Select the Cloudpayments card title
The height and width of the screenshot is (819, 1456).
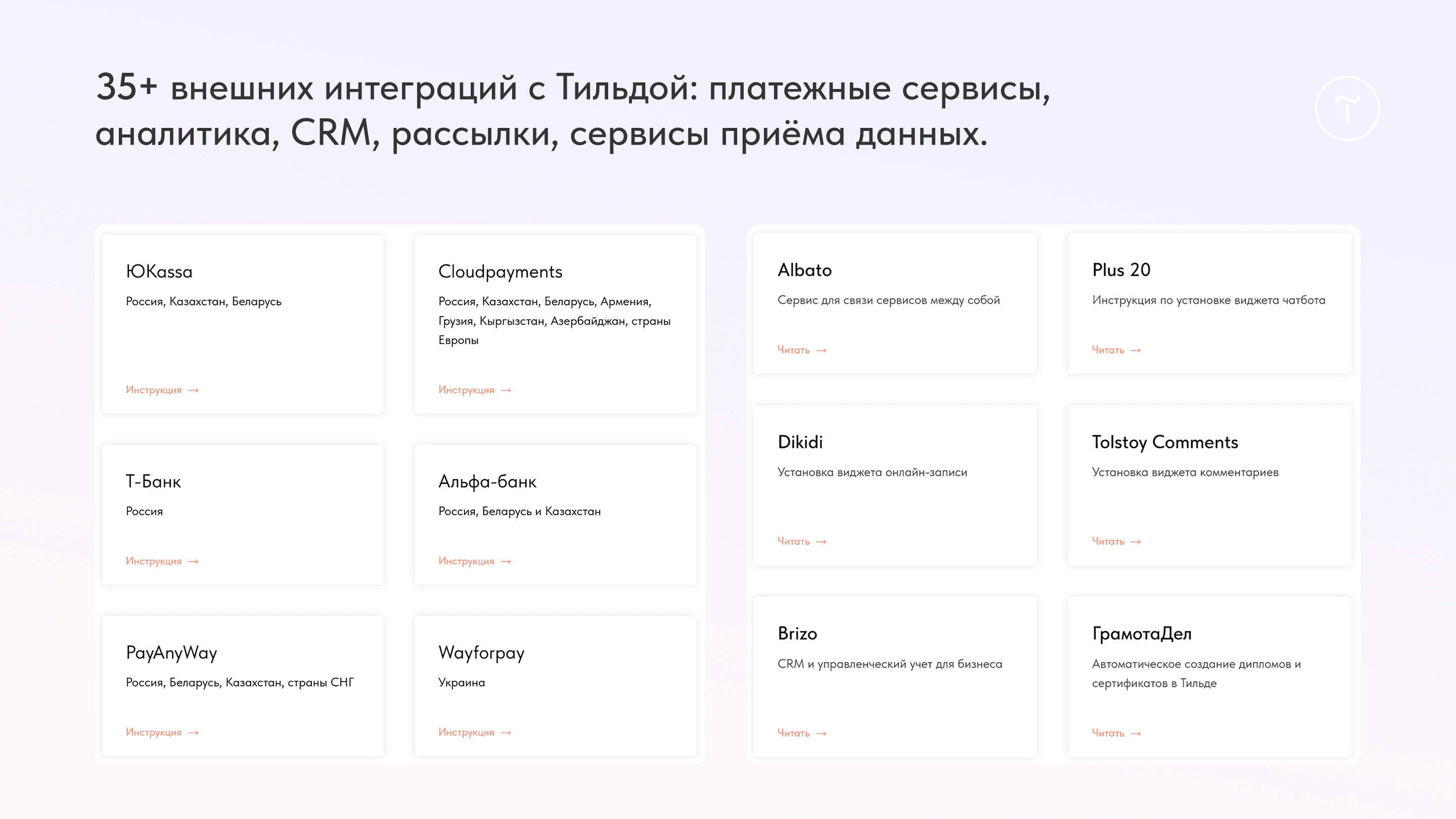[500, 272]
